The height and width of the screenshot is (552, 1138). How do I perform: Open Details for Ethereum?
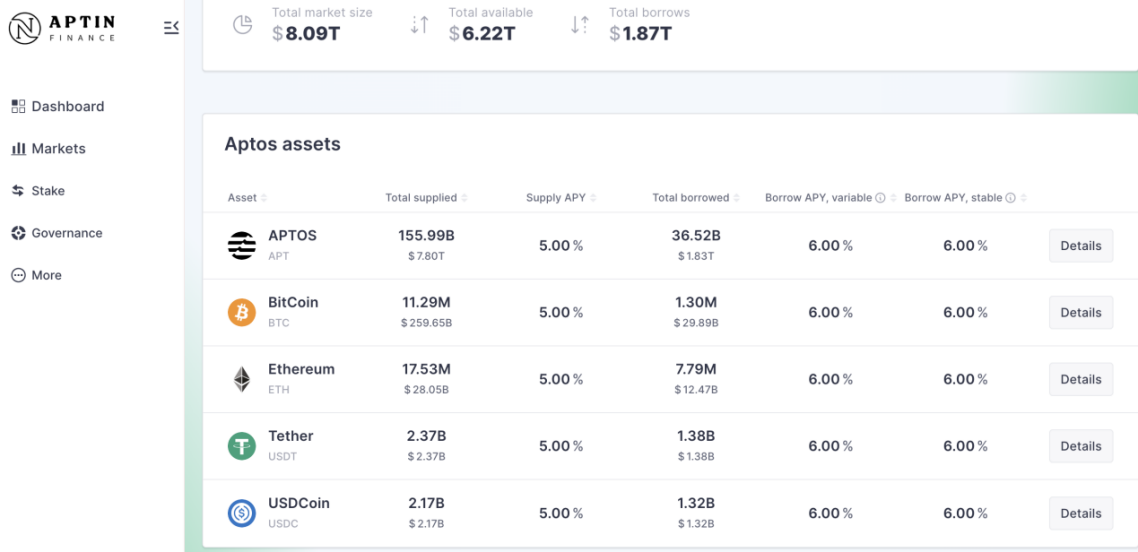coord(1081,379)
